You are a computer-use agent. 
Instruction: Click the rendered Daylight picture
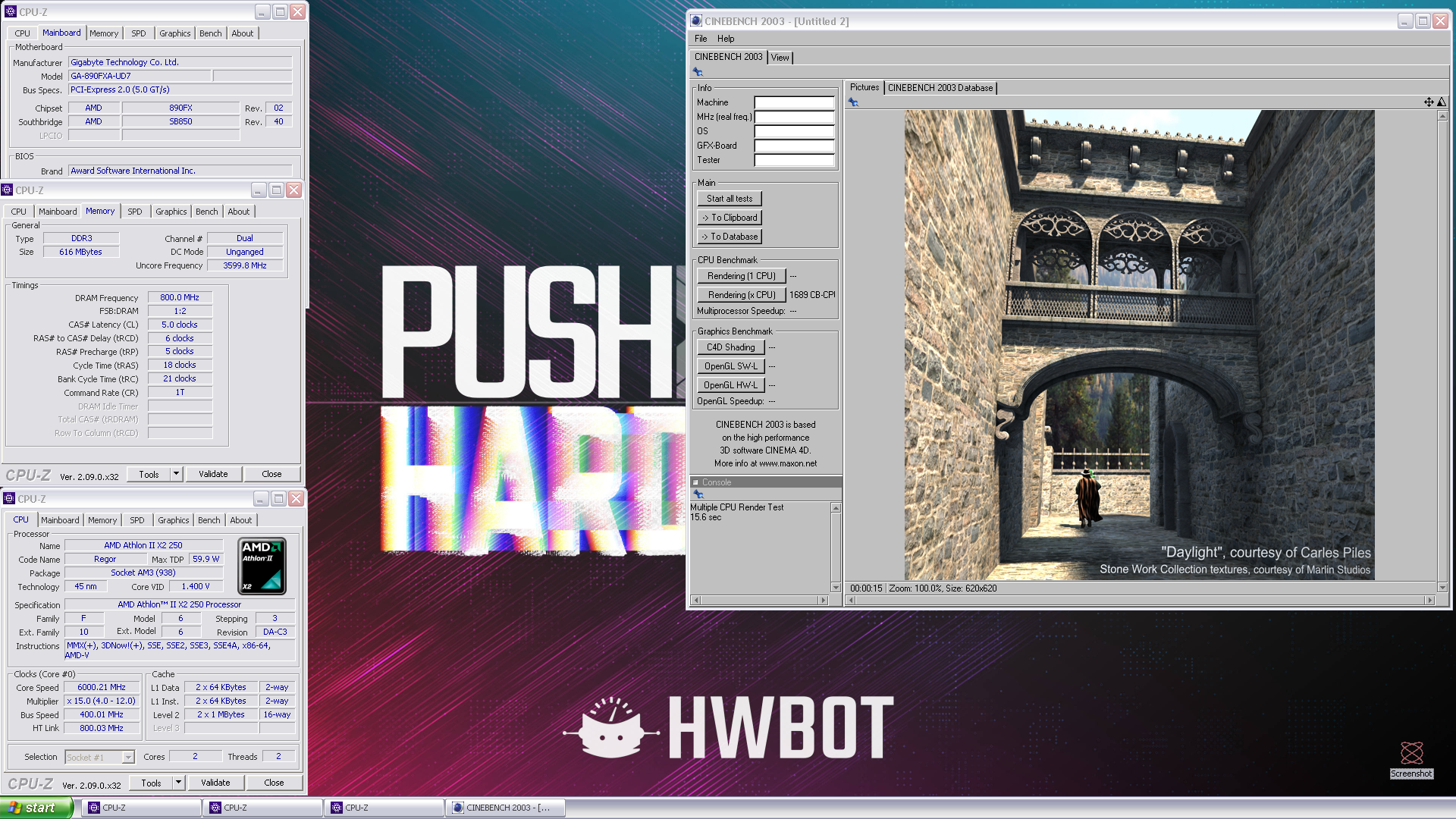1139,345
